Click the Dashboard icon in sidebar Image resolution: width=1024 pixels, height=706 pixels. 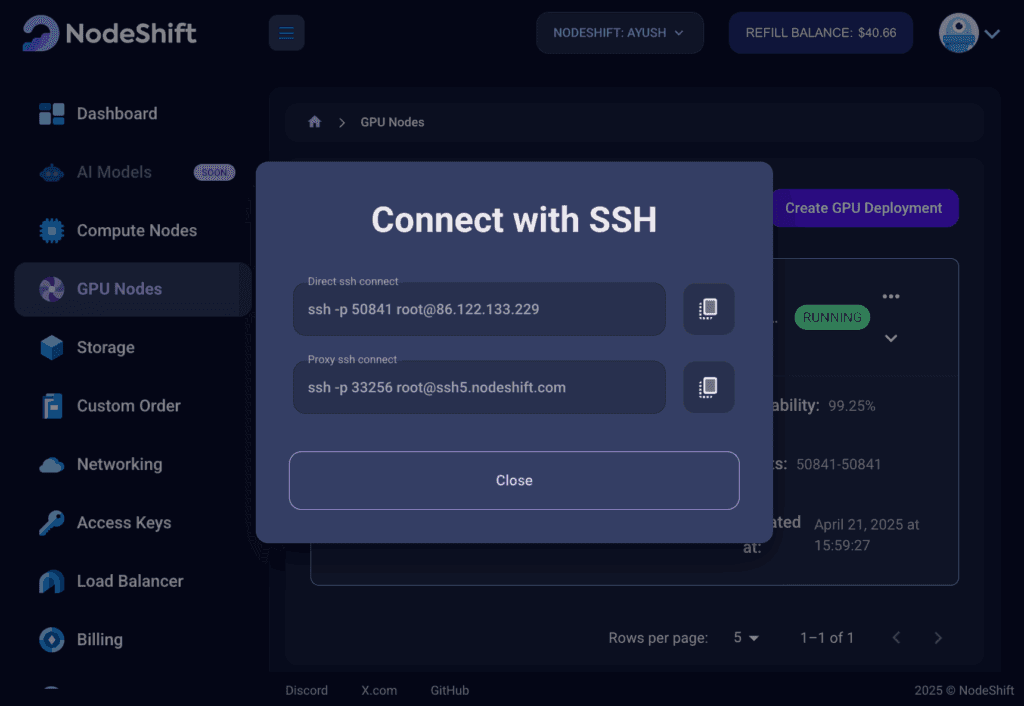click(x=52, y=114)
